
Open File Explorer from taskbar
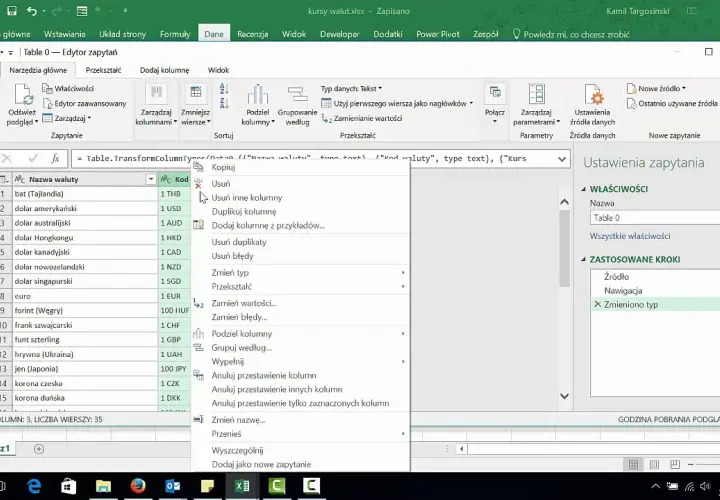click(x=103, y=486)
